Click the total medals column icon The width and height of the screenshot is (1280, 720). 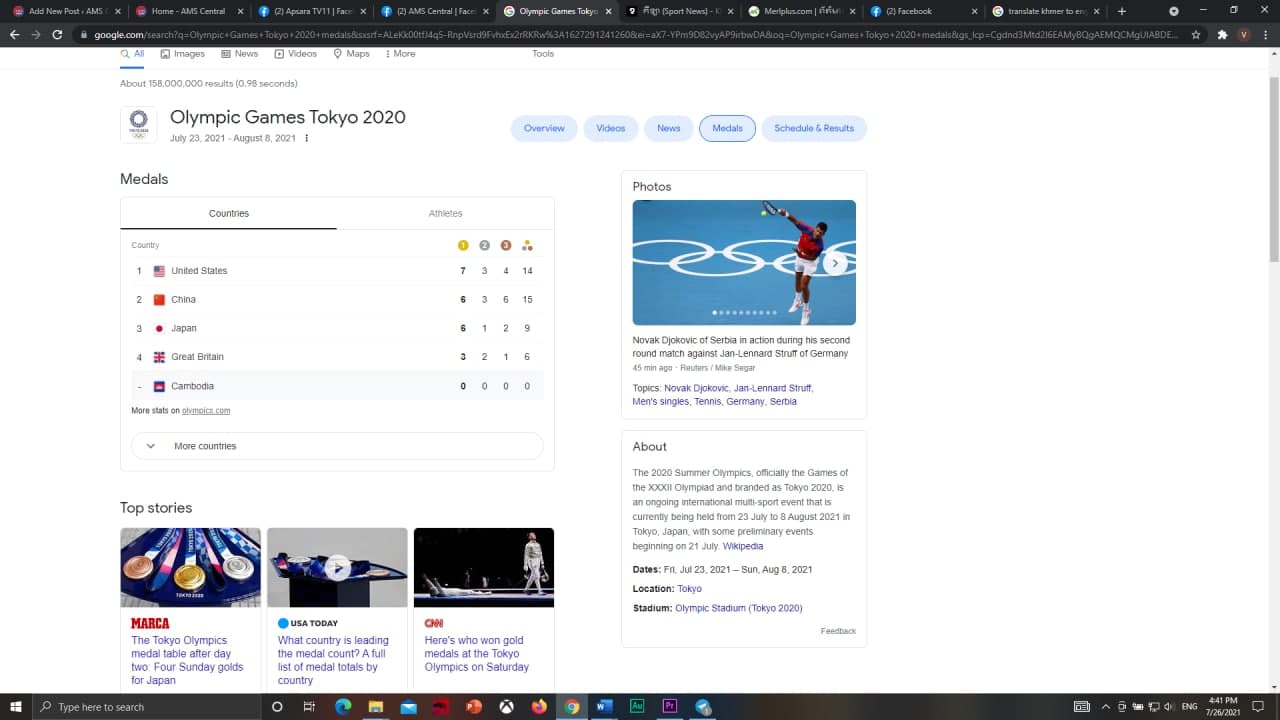(527, 245)
